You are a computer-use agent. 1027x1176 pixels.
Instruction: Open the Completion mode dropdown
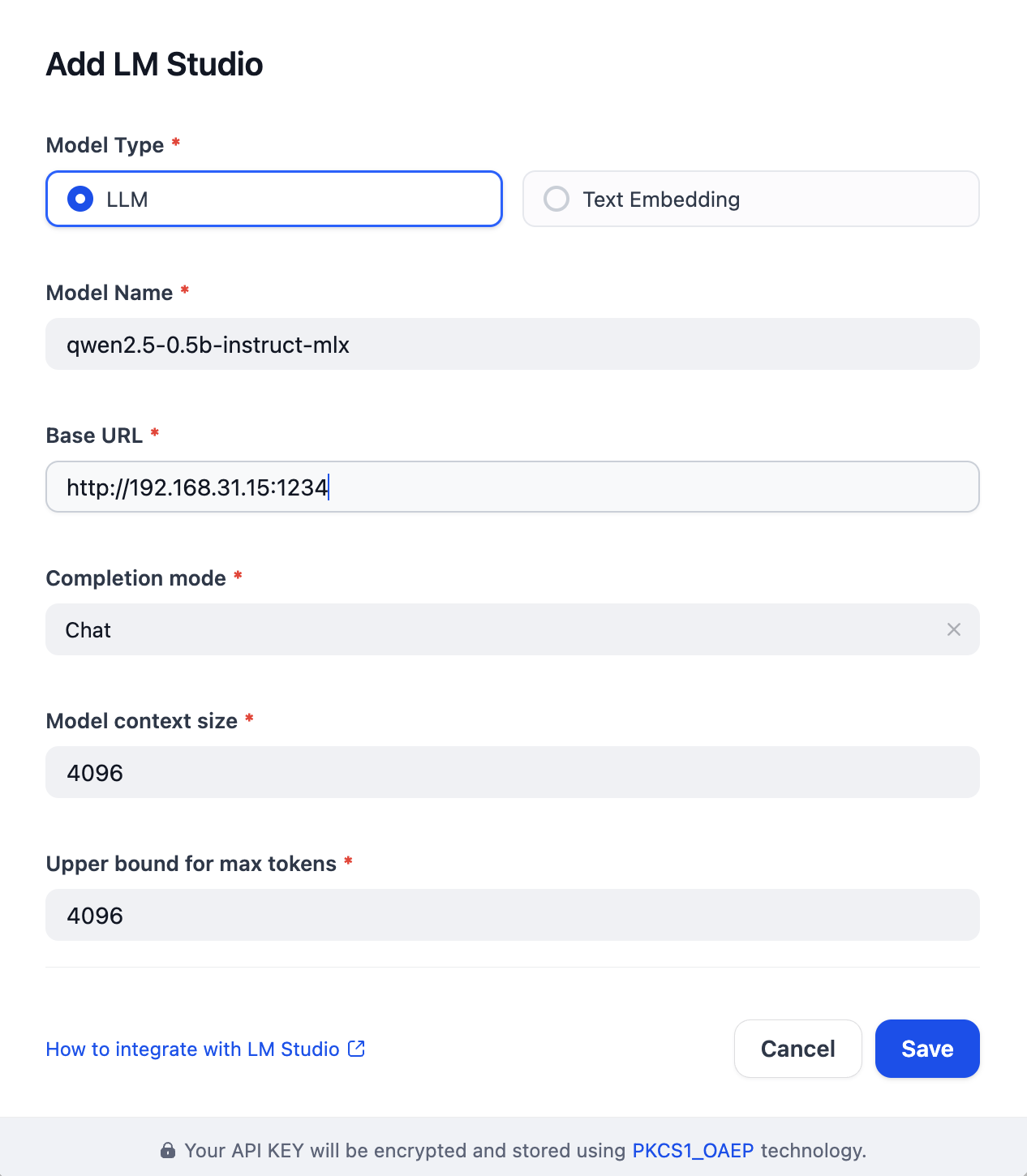pos(487,630)
